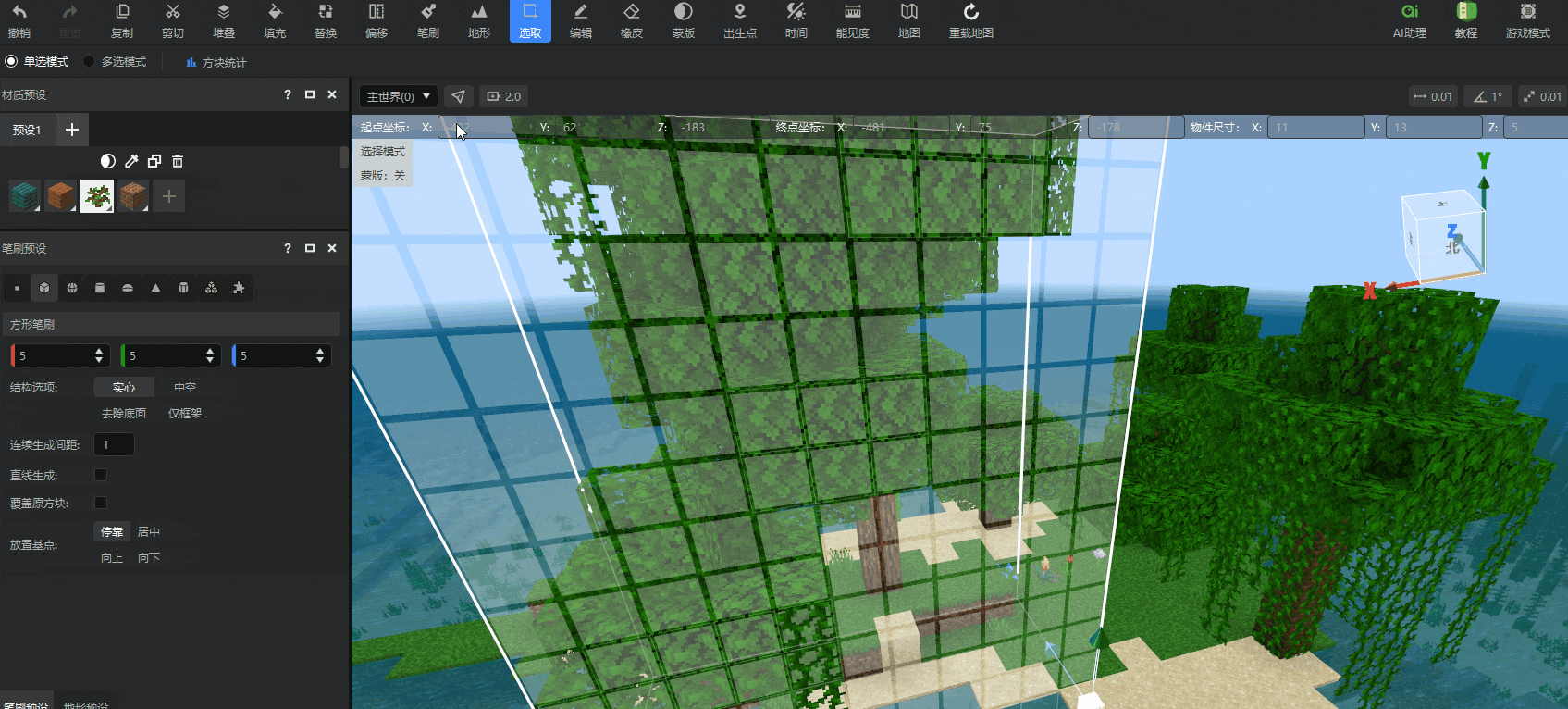
Task: Select the sphere brush shape
Action: tap(72, 288)
